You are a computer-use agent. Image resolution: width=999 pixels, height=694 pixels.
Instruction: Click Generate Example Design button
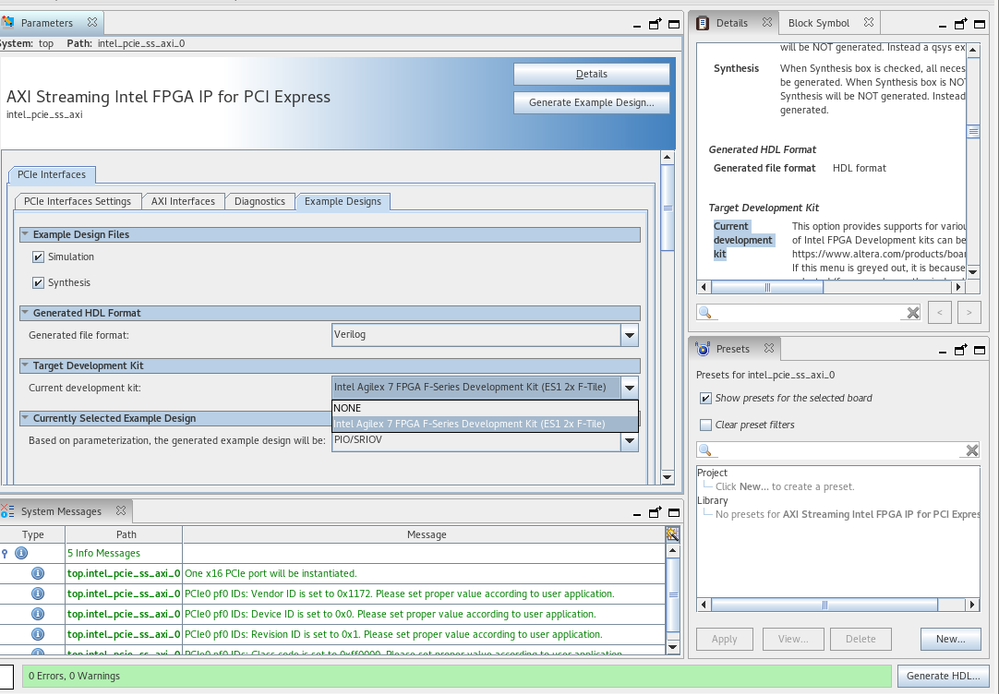pos(591,103)
